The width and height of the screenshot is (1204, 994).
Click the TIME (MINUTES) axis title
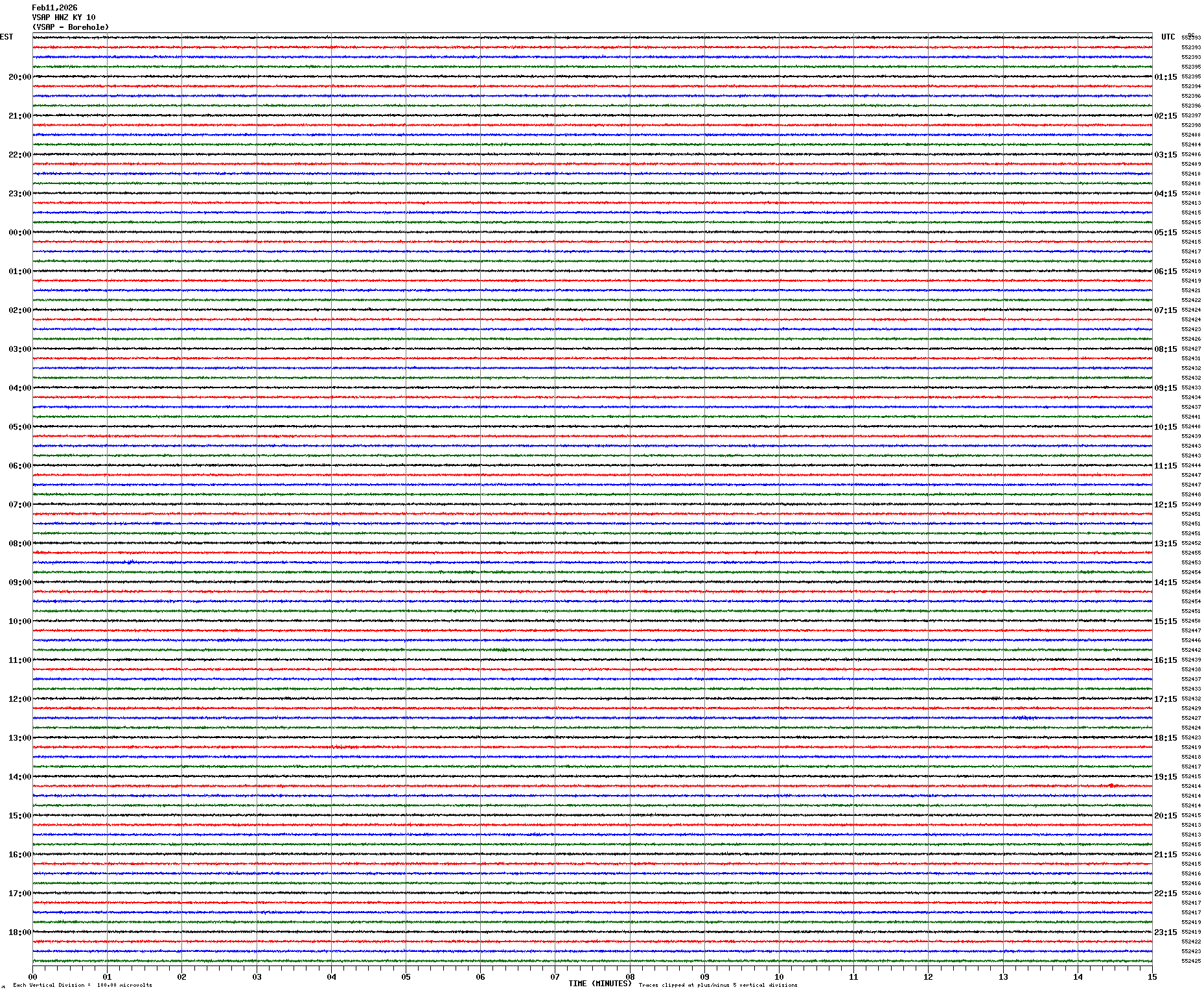599,984
